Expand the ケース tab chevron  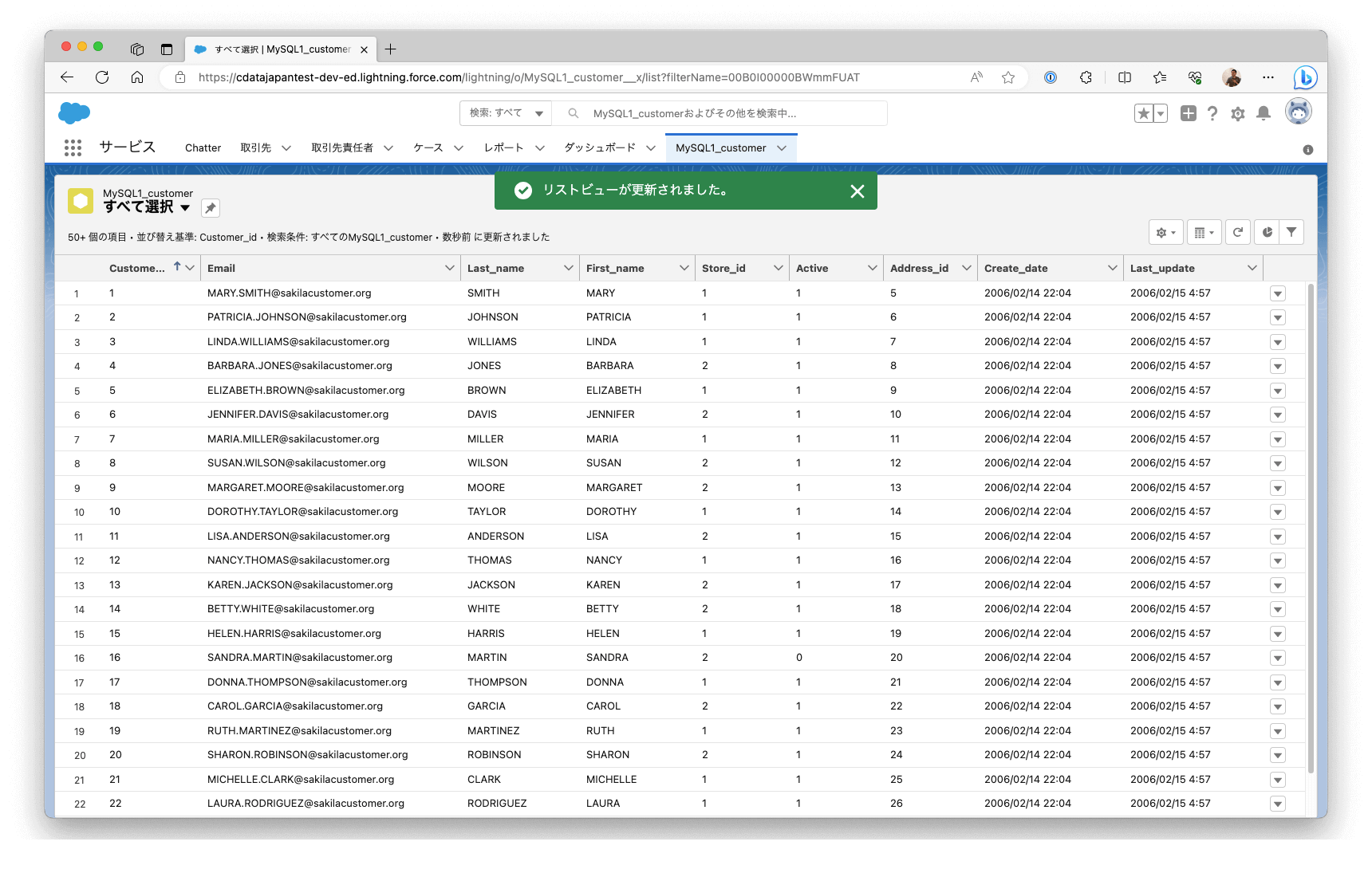(x=459, y=148)
